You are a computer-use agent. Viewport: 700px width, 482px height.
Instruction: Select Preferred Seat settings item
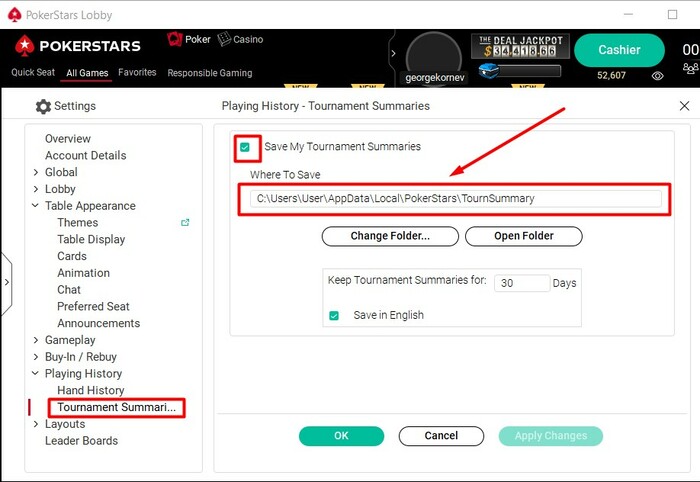click(x=93, y=307)
